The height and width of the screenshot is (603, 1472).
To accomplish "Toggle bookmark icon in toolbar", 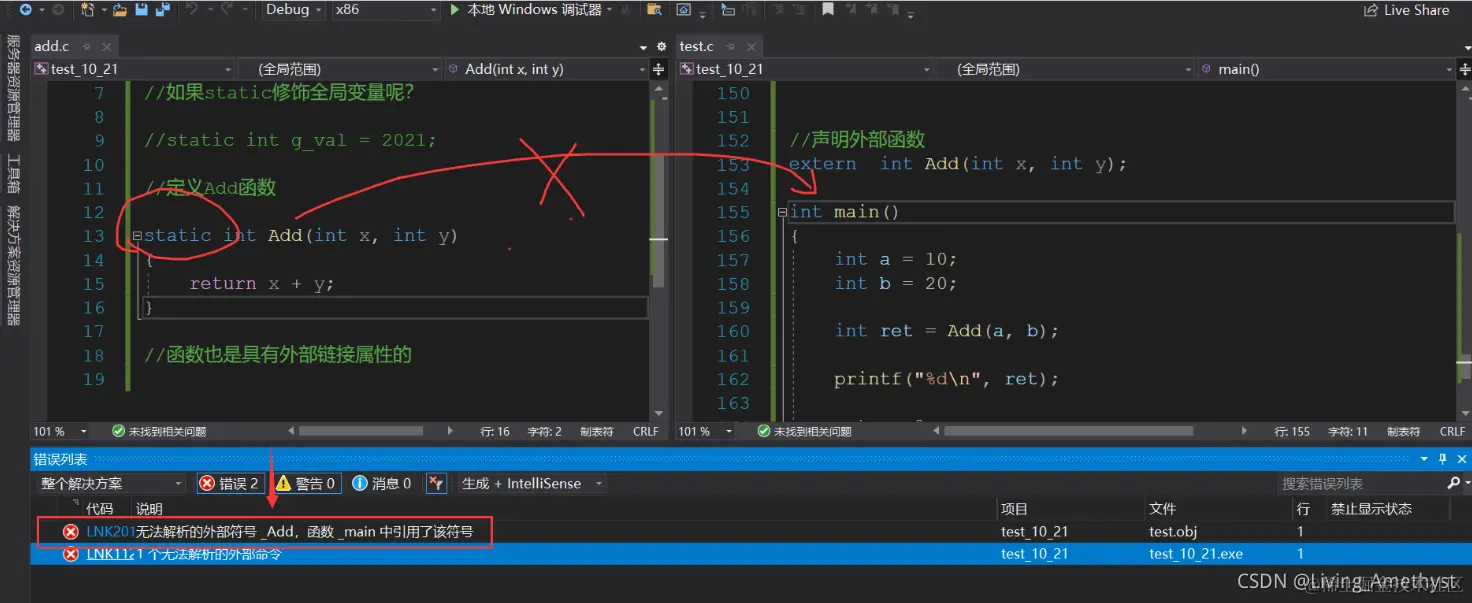I will click(x=828, y=9).
